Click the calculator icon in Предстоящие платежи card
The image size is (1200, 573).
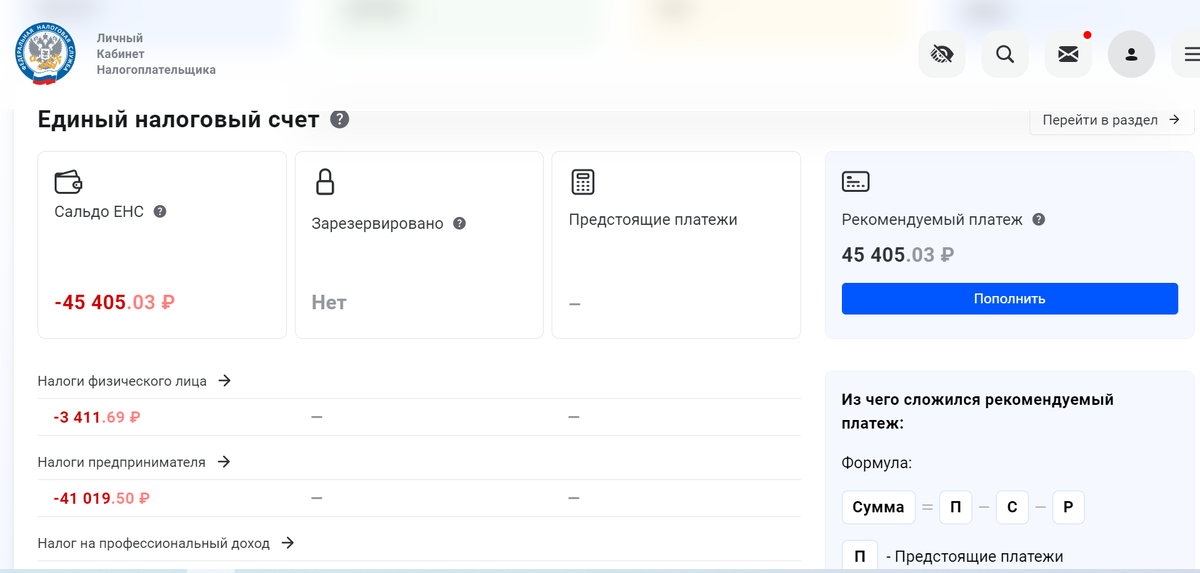click(582, 181)
